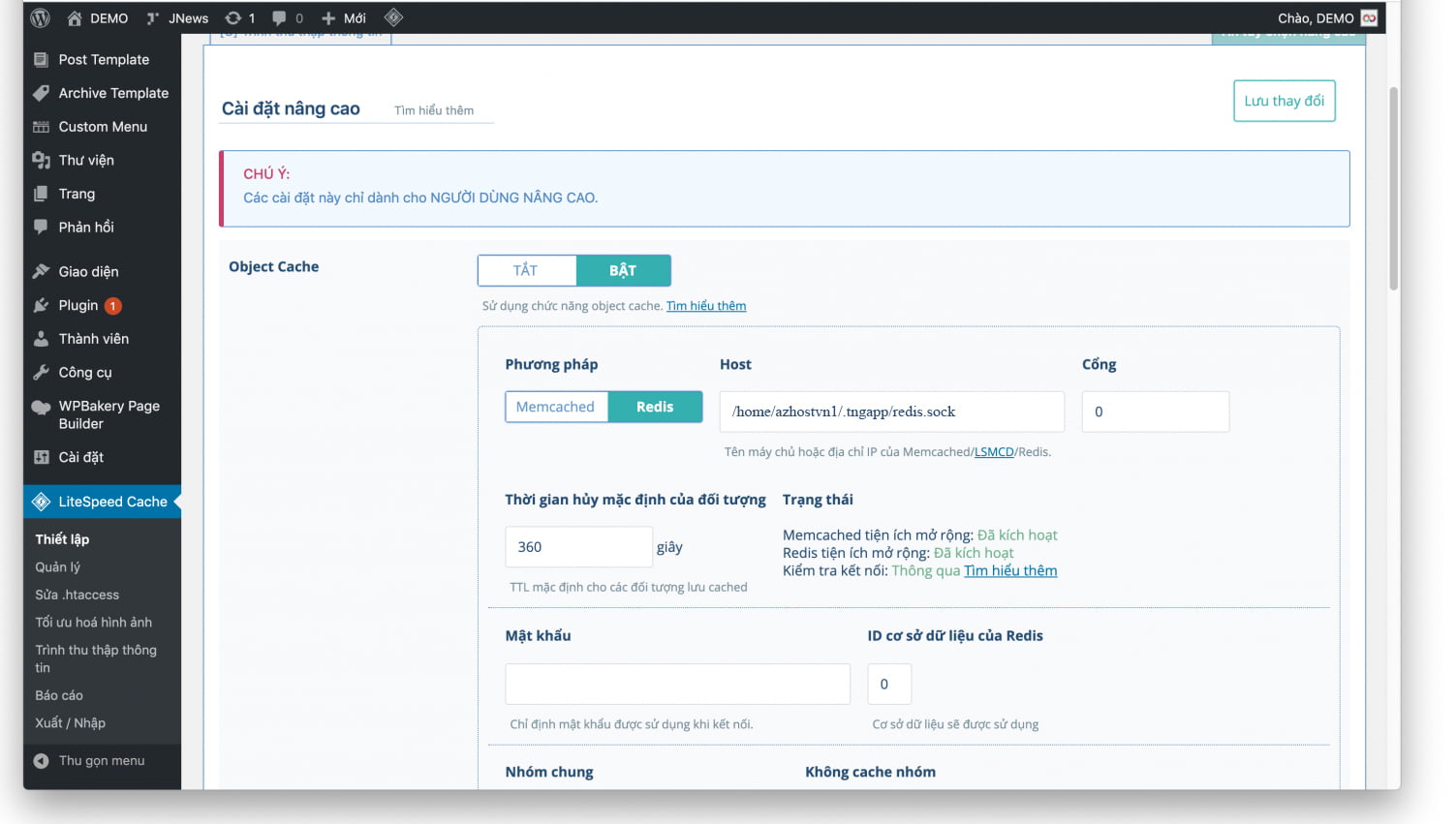Select Memcached as the cache method
The width and height of the screenshot is (1456, 824).
point(555,407)
